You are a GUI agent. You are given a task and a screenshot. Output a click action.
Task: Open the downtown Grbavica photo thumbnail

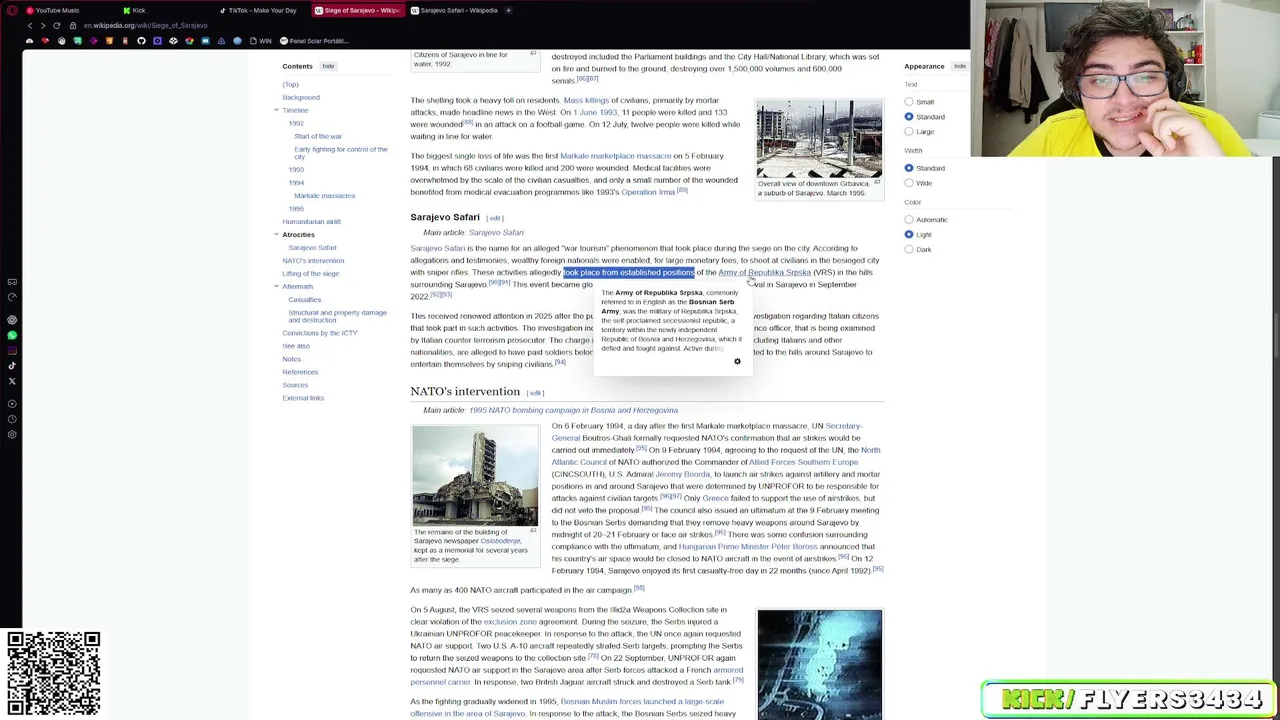[819, 138]
